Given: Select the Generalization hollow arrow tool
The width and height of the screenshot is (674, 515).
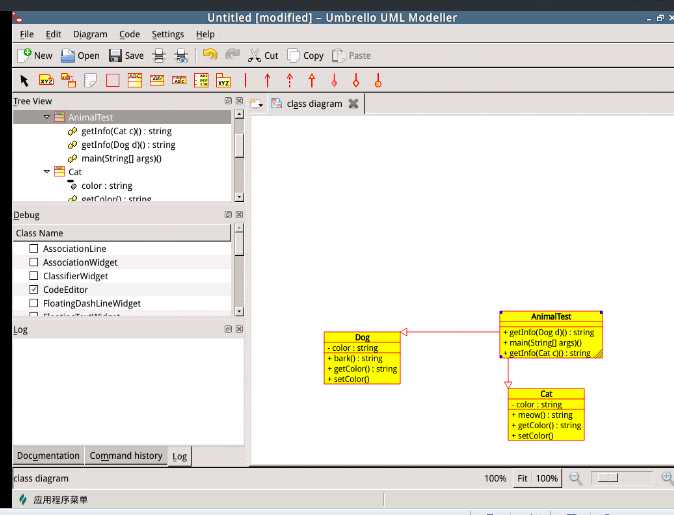Looking at the screenshot, I should (x=312, y=80).
